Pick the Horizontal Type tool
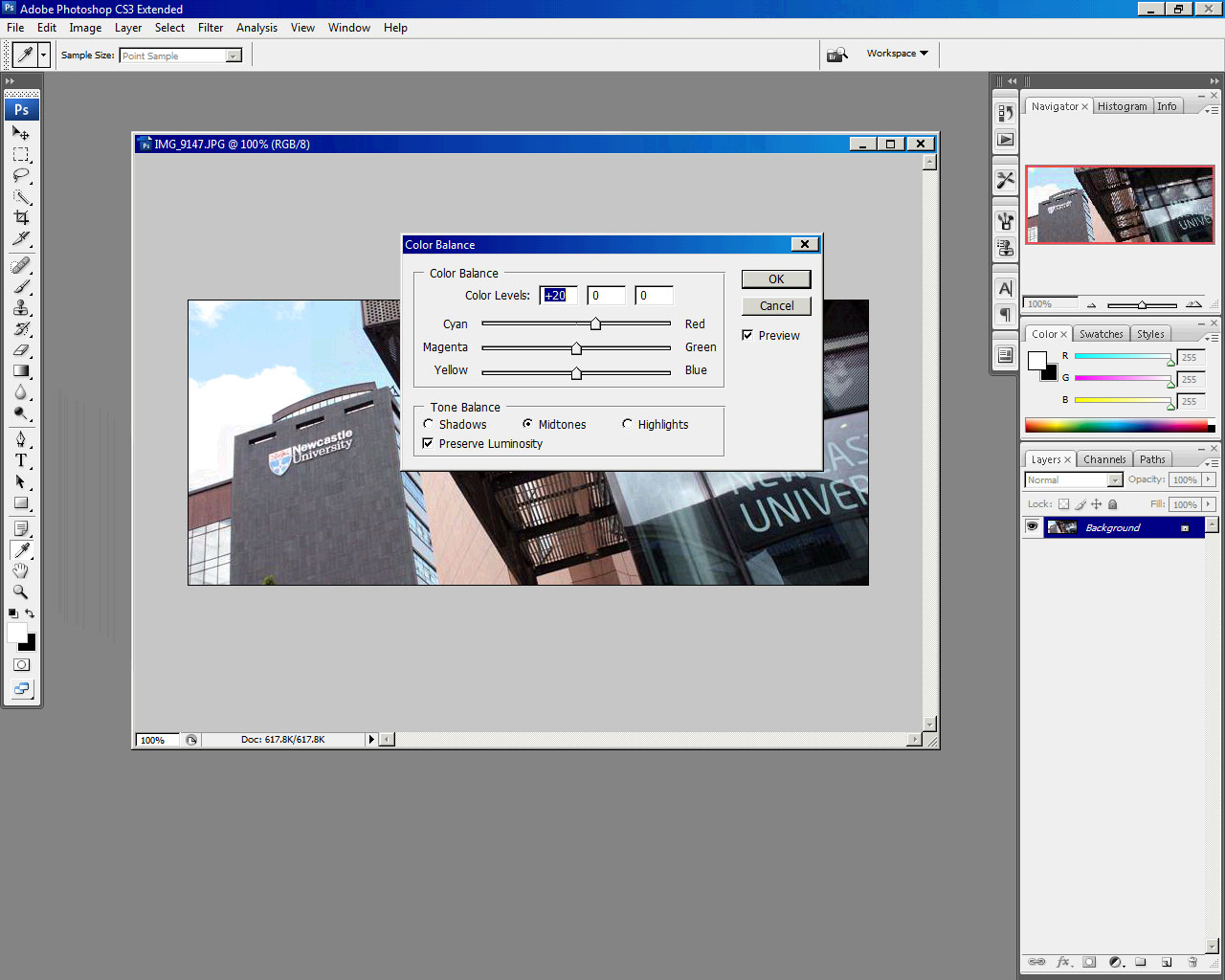The image size is (1225, 980). [x=21, y=460]
